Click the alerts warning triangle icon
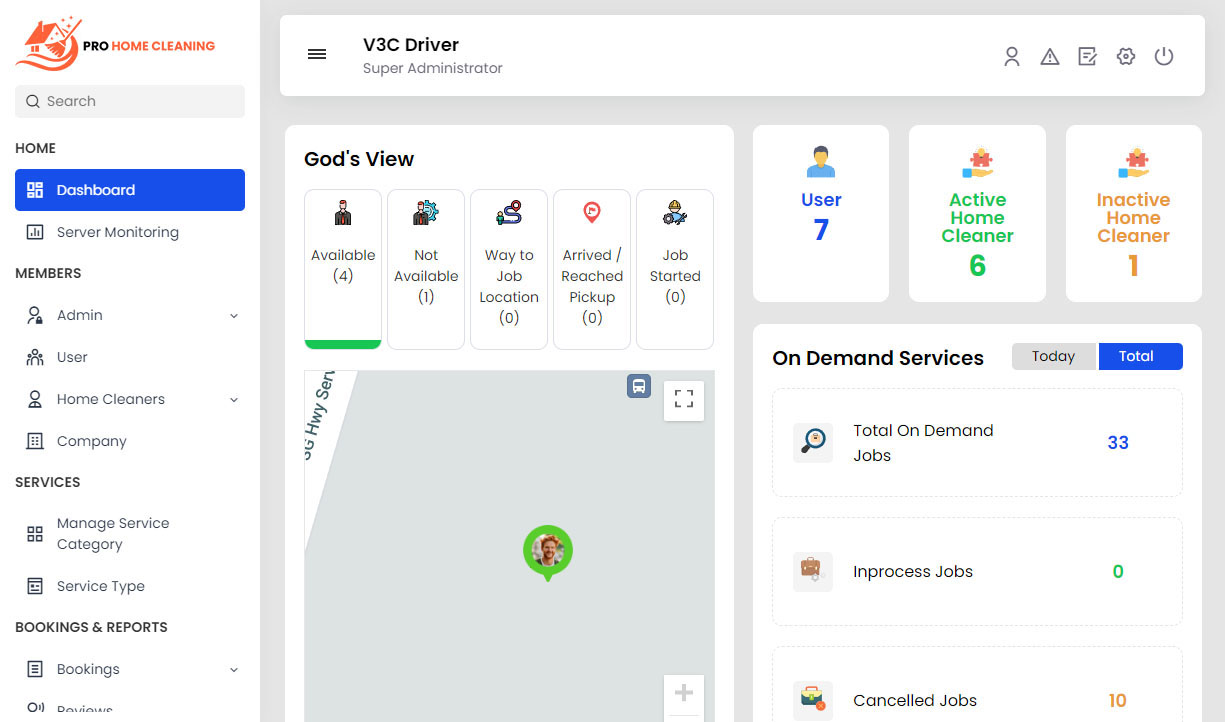The image size is (1225, 722). pyautogui.click(x=1049, y=57)
